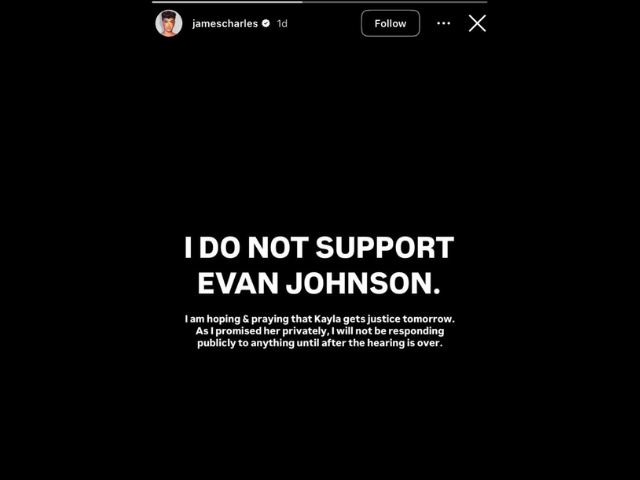Open the three-dot more options menu
The height and width of the screenshot is (480, 640).
tap(443, 23)
